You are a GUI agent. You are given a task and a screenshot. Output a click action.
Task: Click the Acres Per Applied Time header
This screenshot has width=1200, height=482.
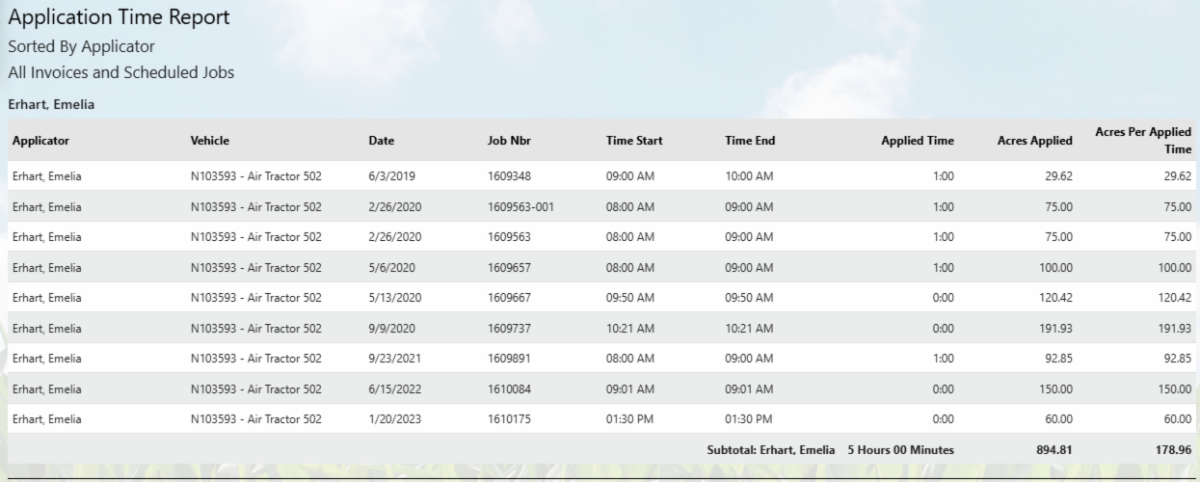(x=1144, y=141)
